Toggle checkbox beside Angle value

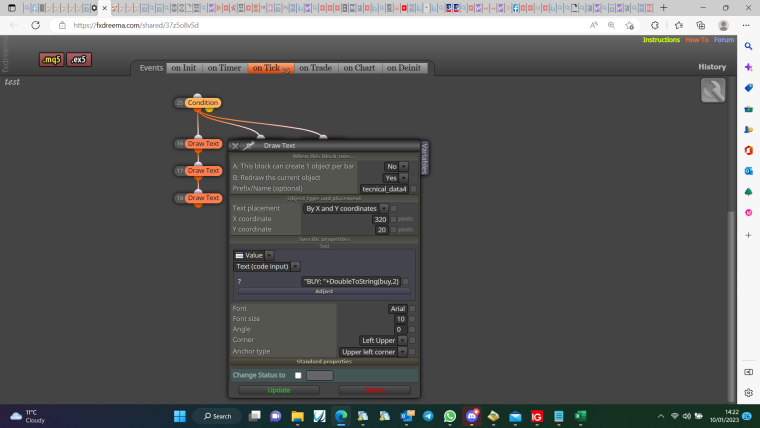[412, 330]
